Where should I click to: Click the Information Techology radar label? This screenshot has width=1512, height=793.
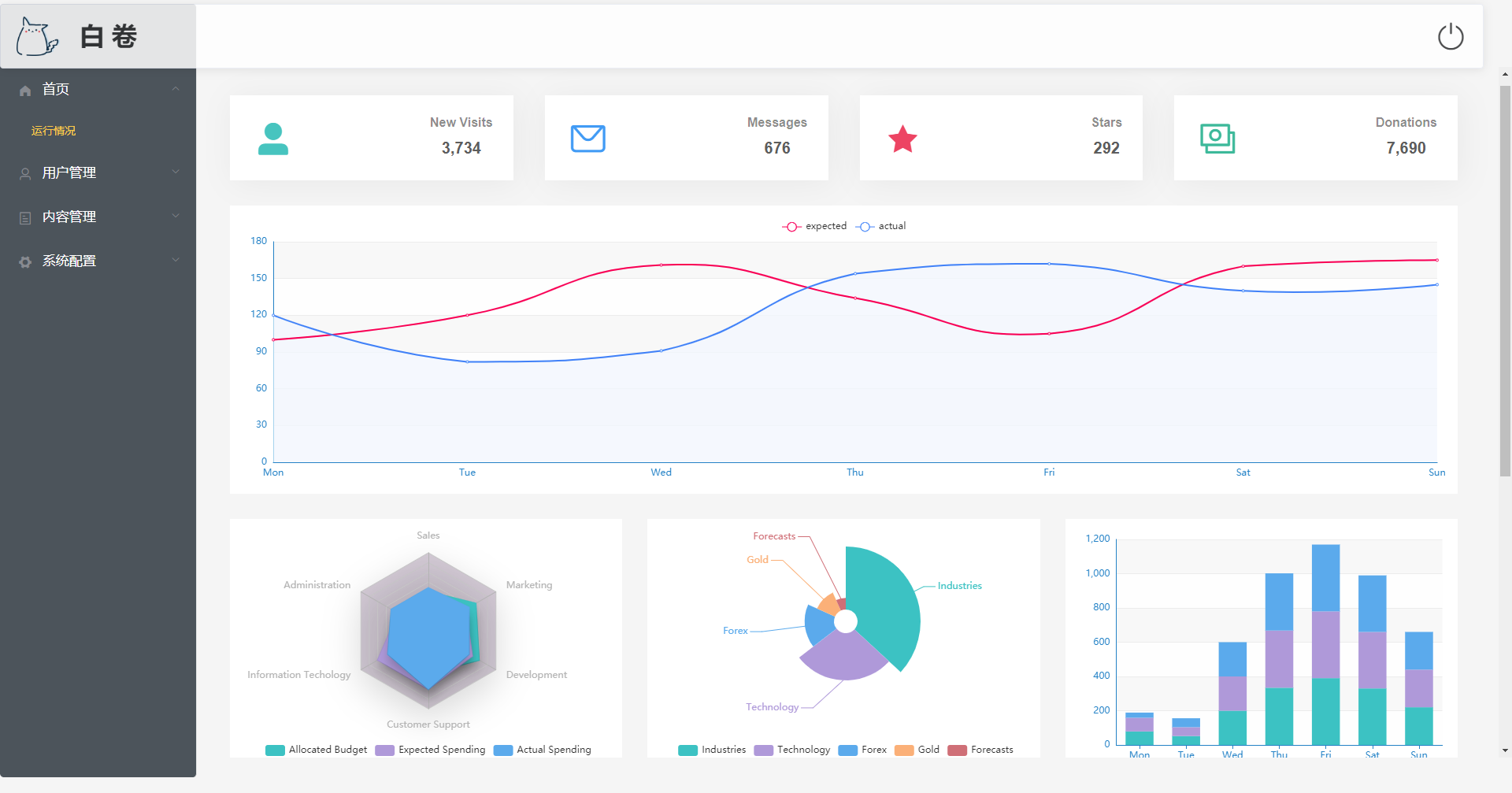click(299, 675)
